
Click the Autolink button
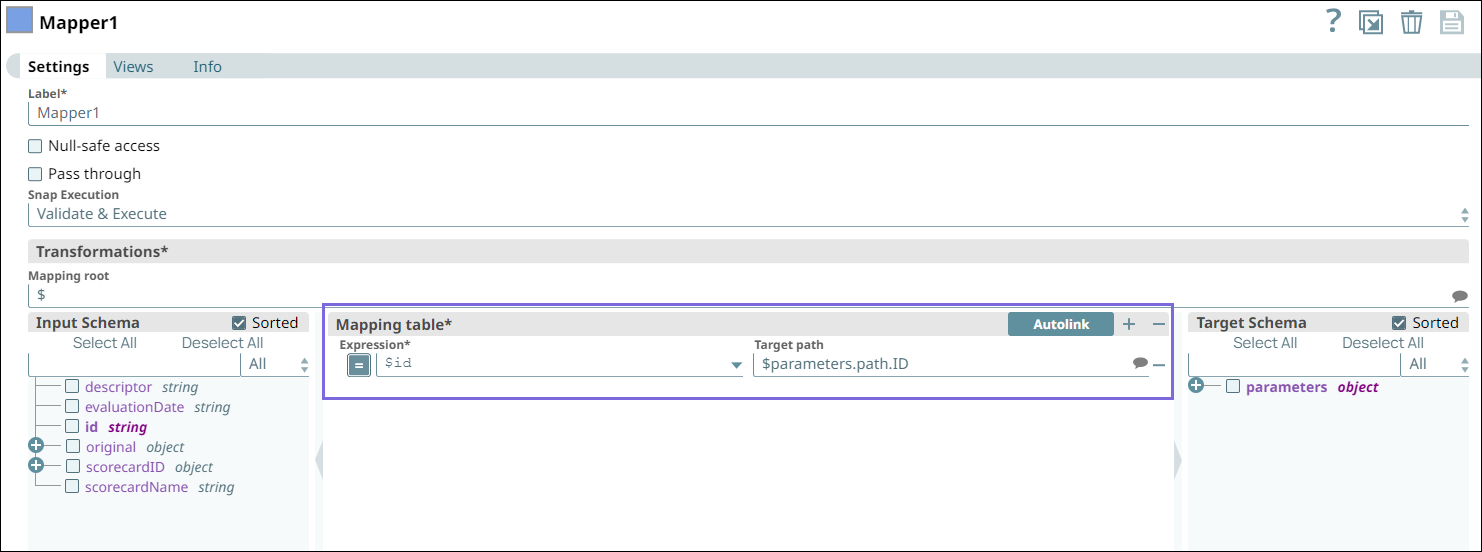click(1061, 324)
